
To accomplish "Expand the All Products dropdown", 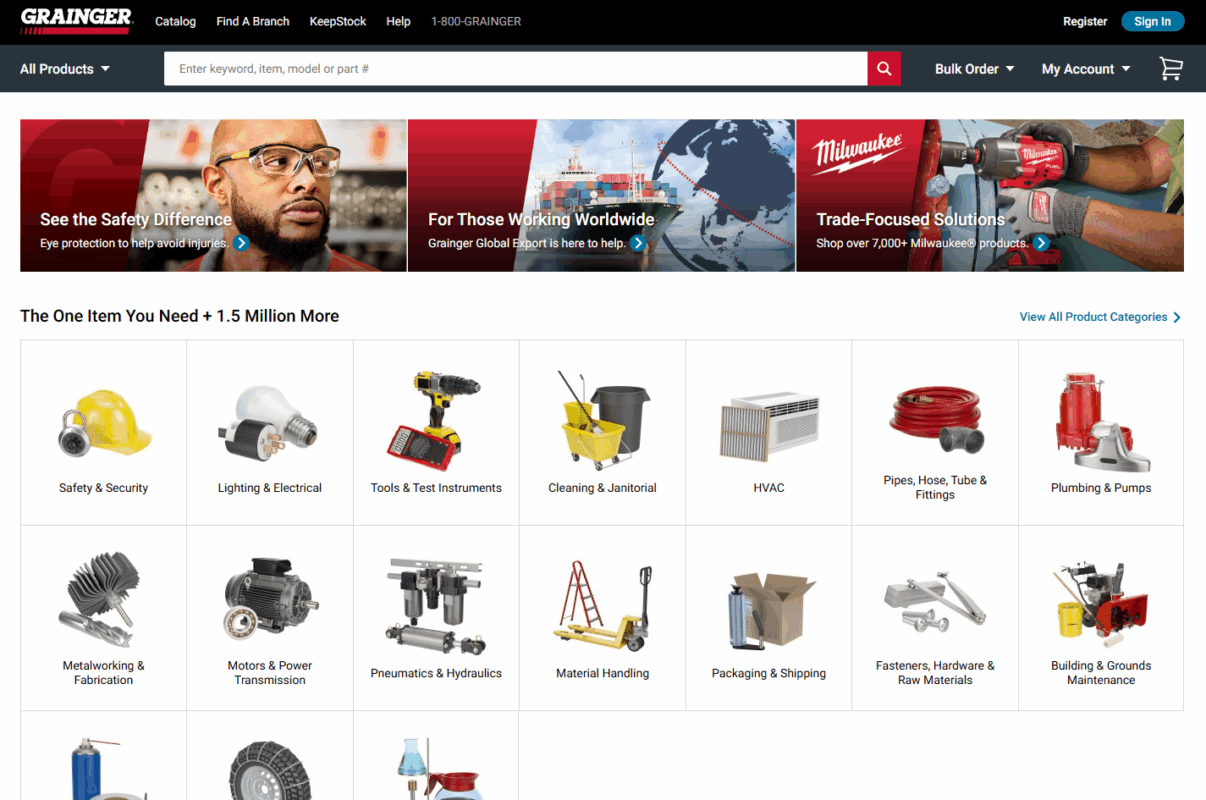I will [x=65, y=69].
